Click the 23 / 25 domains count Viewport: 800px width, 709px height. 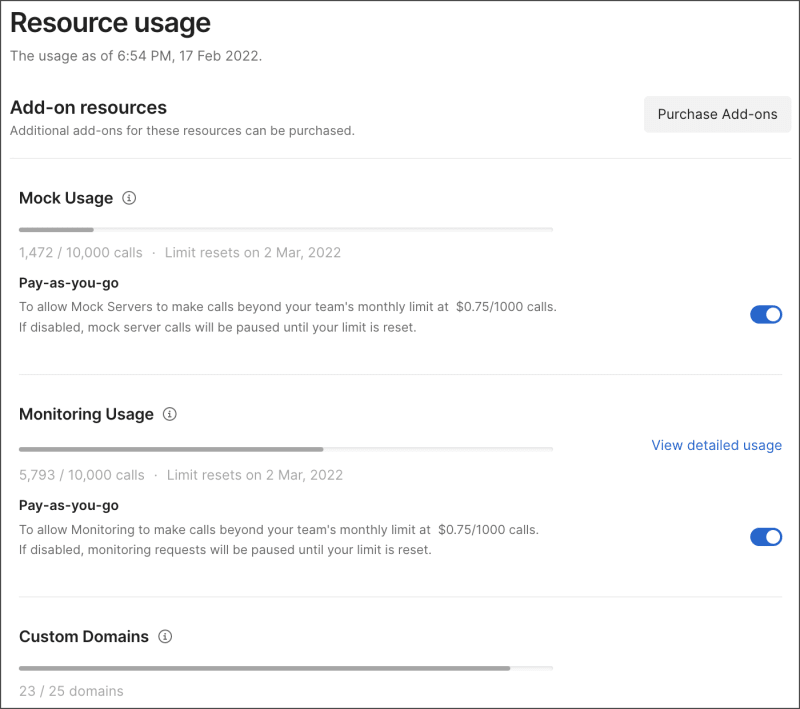tap(71, 691)
